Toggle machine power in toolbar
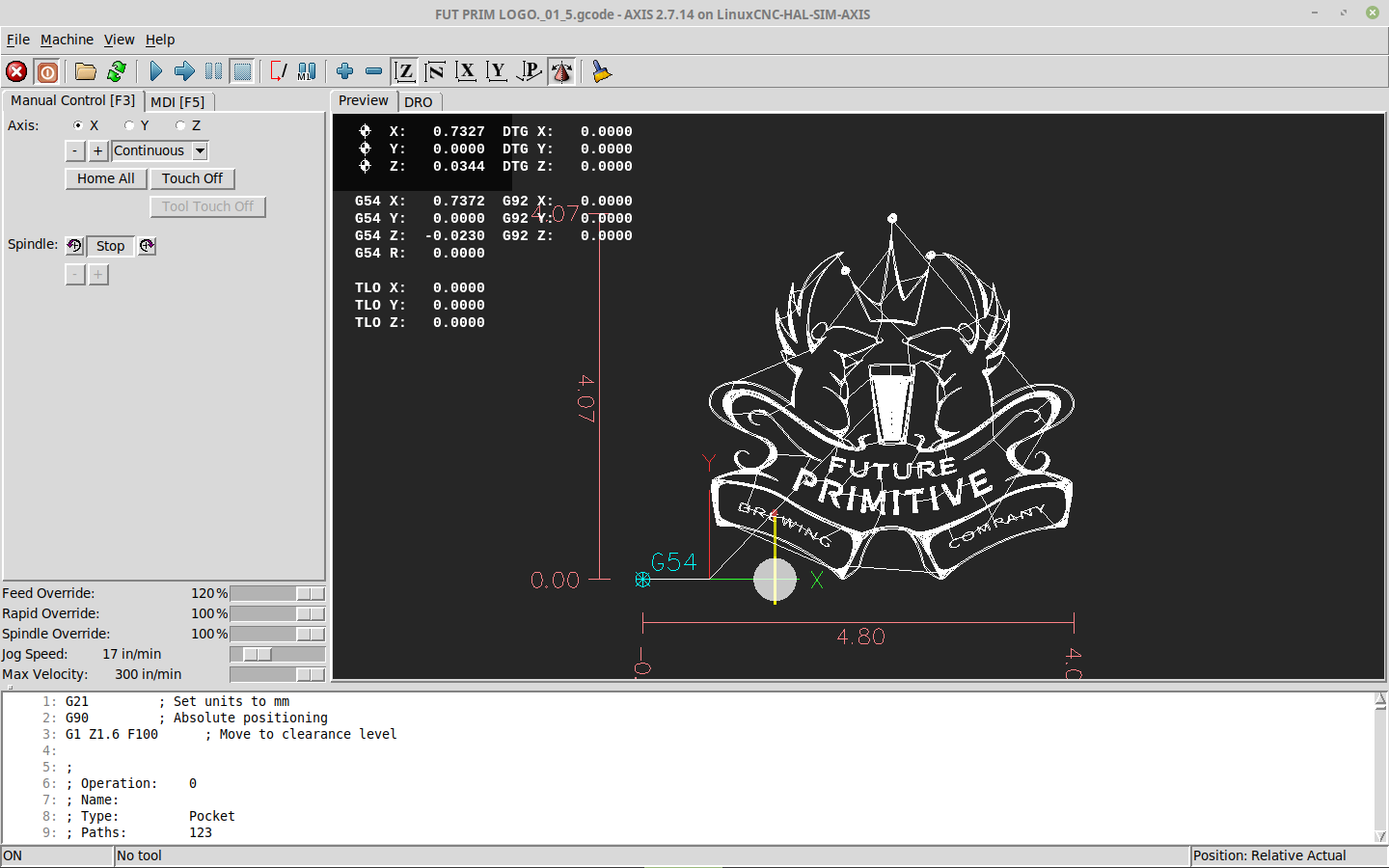 click(47, 71)
